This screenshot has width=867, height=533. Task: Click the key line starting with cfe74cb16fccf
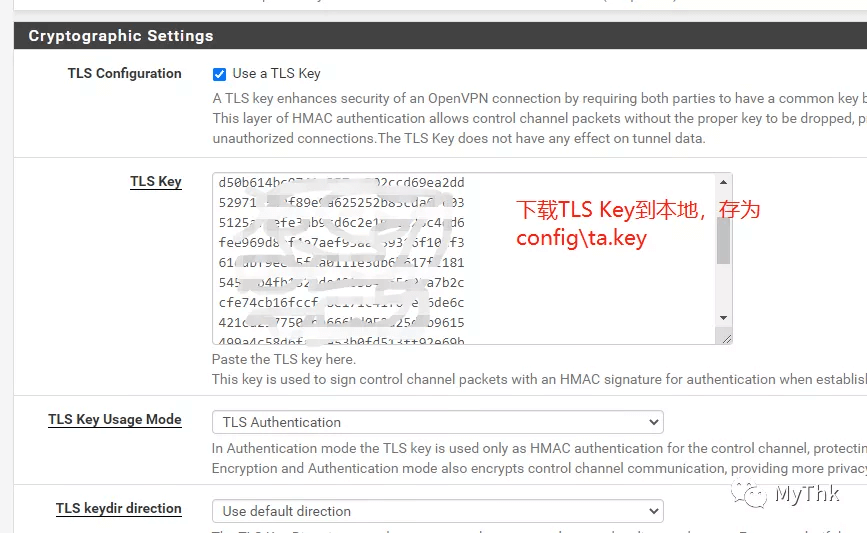pos(341,302)
